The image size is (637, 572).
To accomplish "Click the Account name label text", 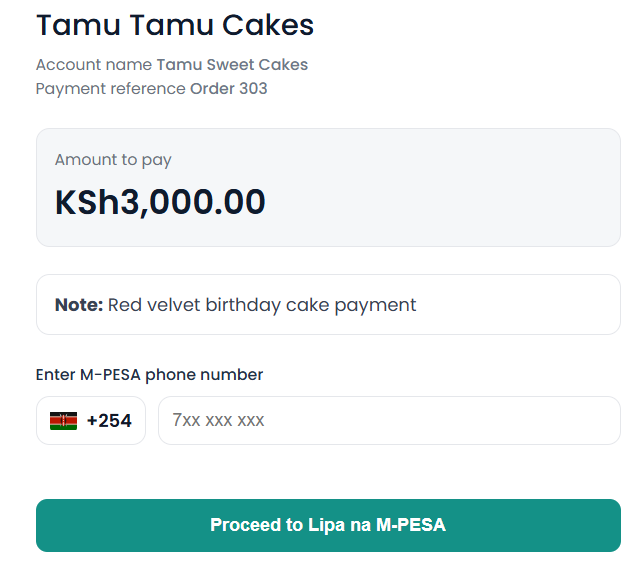I will (94, 65).
